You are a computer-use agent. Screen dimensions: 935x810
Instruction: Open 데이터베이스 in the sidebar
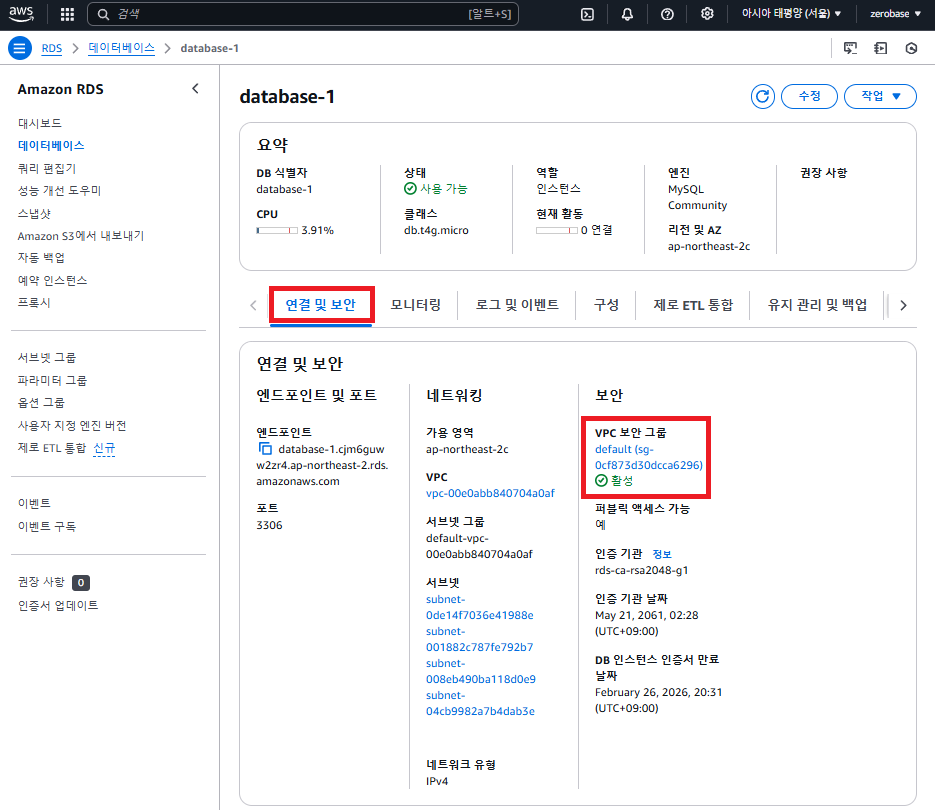[51, 146]
